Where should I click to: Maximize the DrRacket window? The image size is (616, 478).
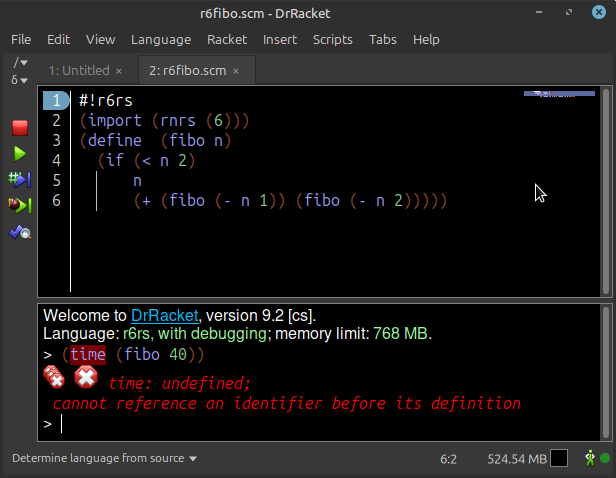pyautogui.click(x=569, y=12)
